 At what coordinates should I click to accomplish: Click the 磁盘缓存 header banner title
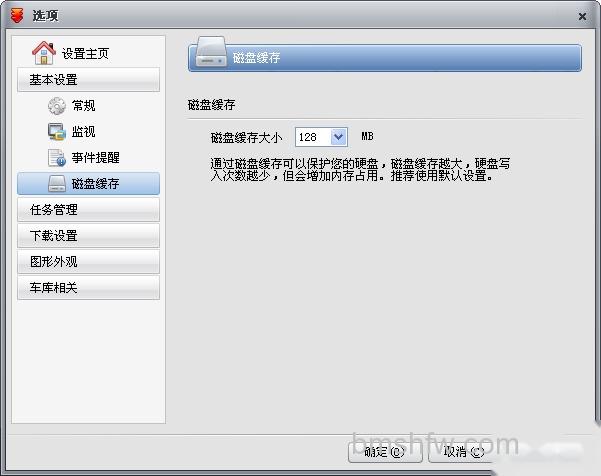[256, 58]
